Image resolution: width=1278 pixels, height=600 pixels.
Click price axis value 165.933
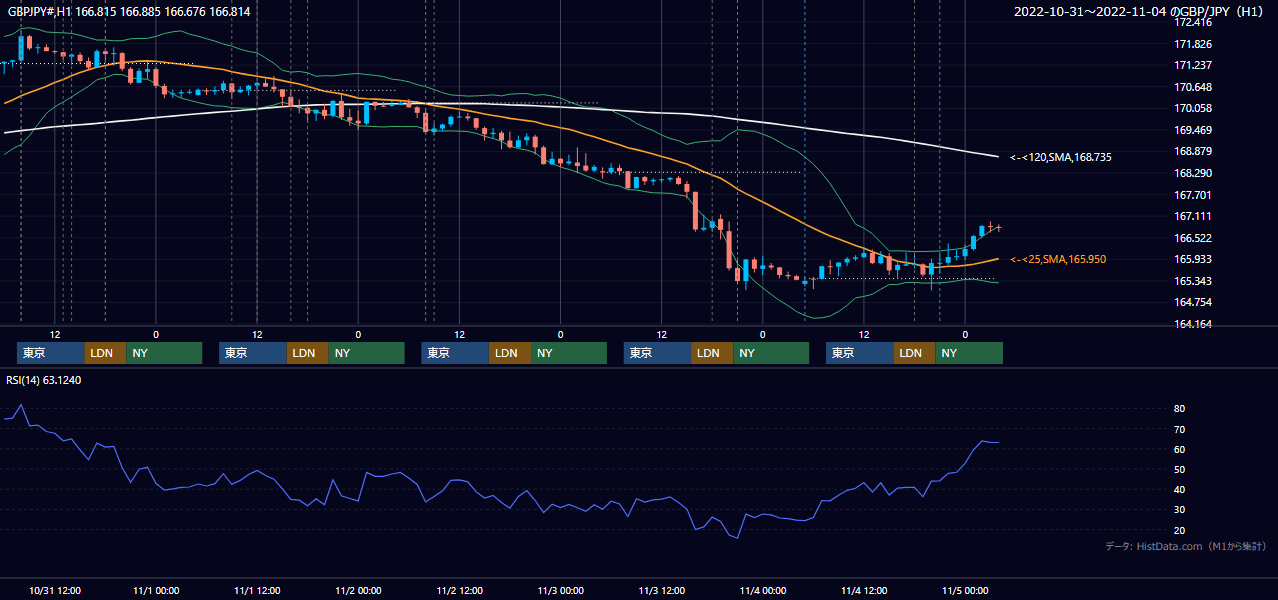pyautogui.click(x=1193, y=259)
